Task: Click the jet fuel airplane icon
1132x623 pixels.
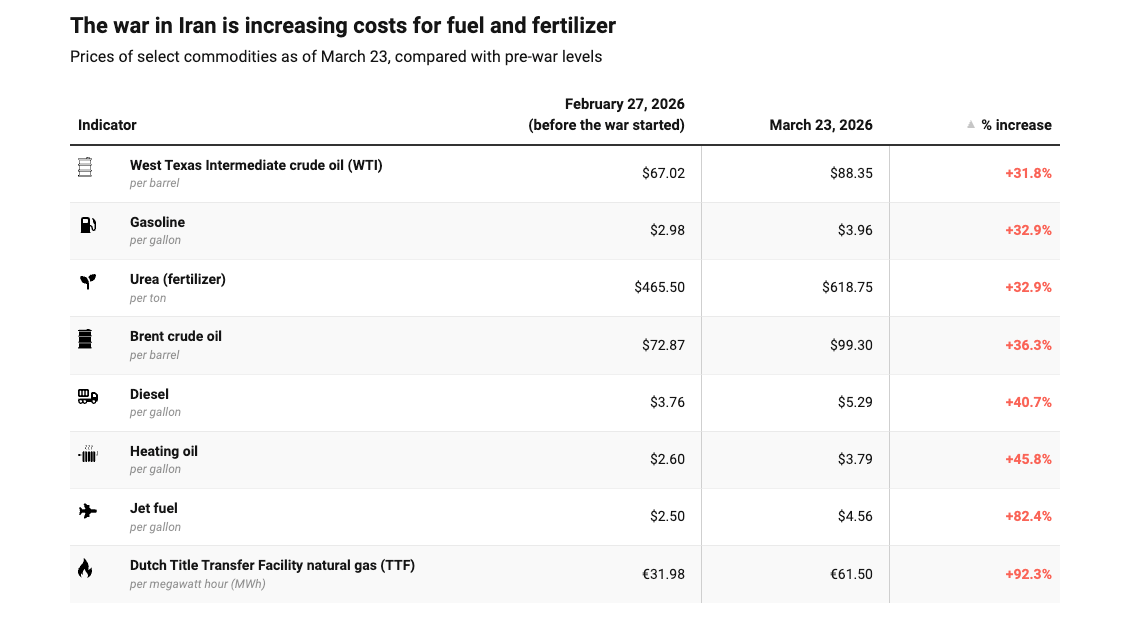Action: (88, 511)
